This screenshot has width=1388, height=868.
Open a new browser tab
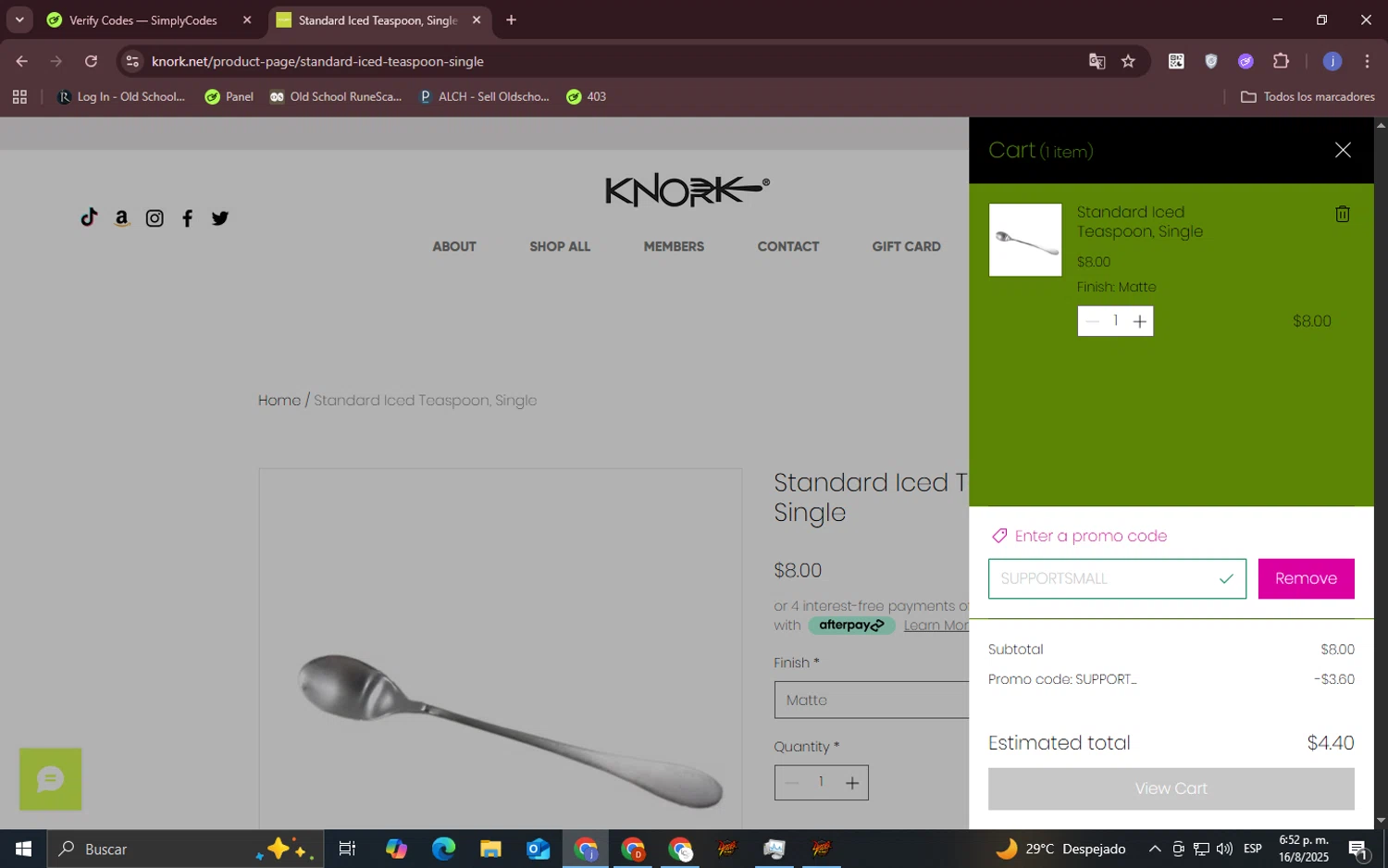[x=511, y=19]
